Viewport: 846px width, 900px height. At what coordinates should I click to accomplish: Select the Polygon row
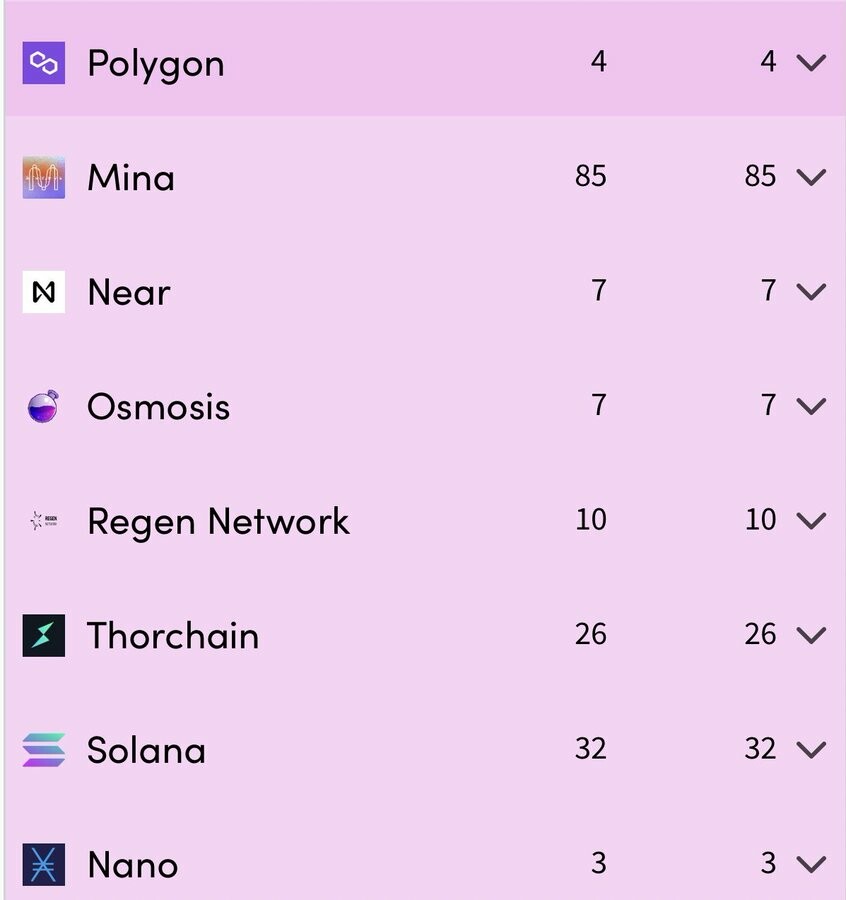click(400, 62)
